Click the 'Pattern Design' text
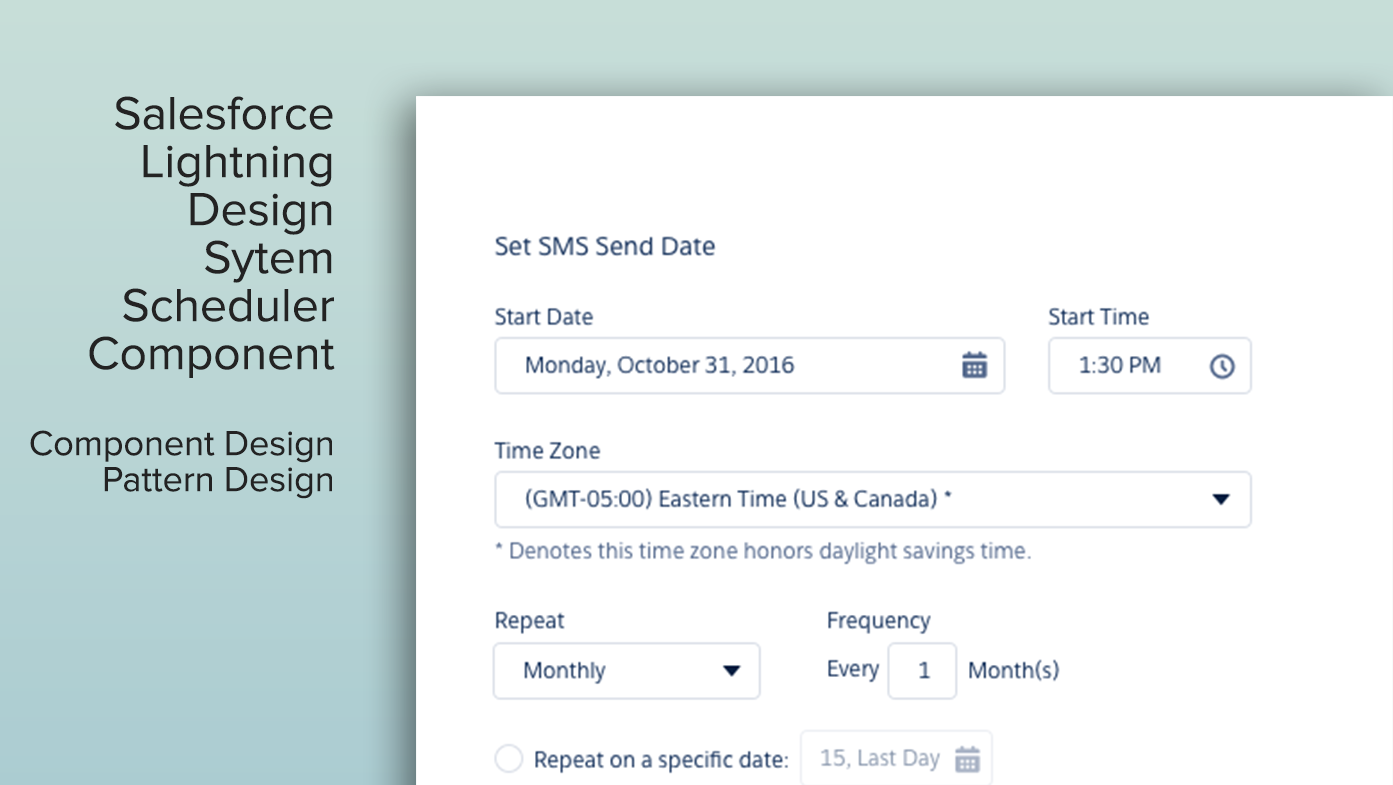Screen dimensions: 1393x785 pos(218,480)
